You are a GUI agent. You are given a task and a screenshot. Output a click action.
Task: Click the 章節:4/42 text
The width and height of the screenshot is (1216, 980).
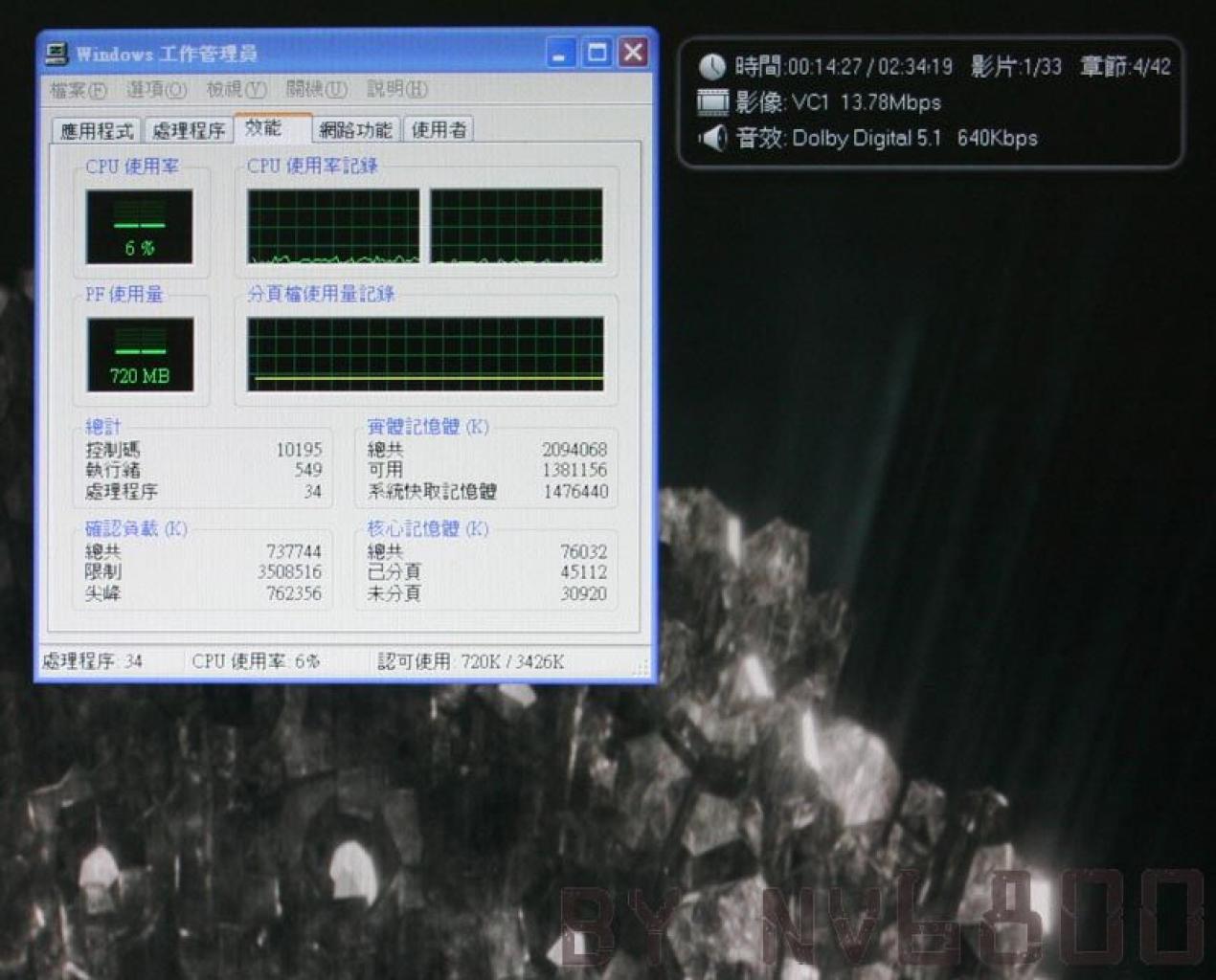1125,66
